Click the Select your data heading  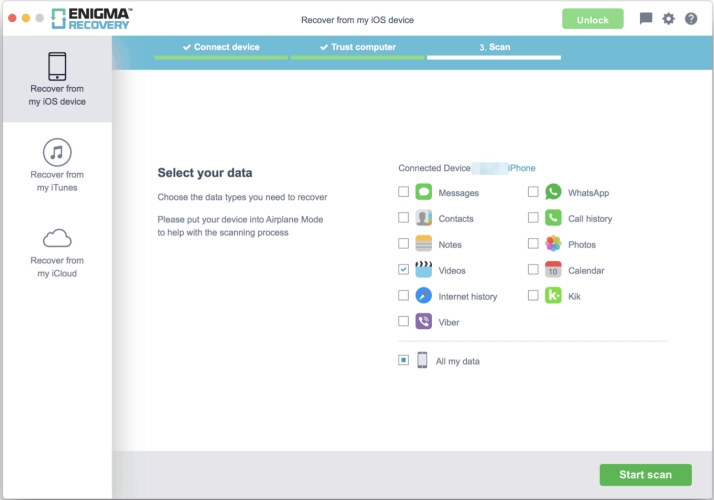tap(205, 173)
